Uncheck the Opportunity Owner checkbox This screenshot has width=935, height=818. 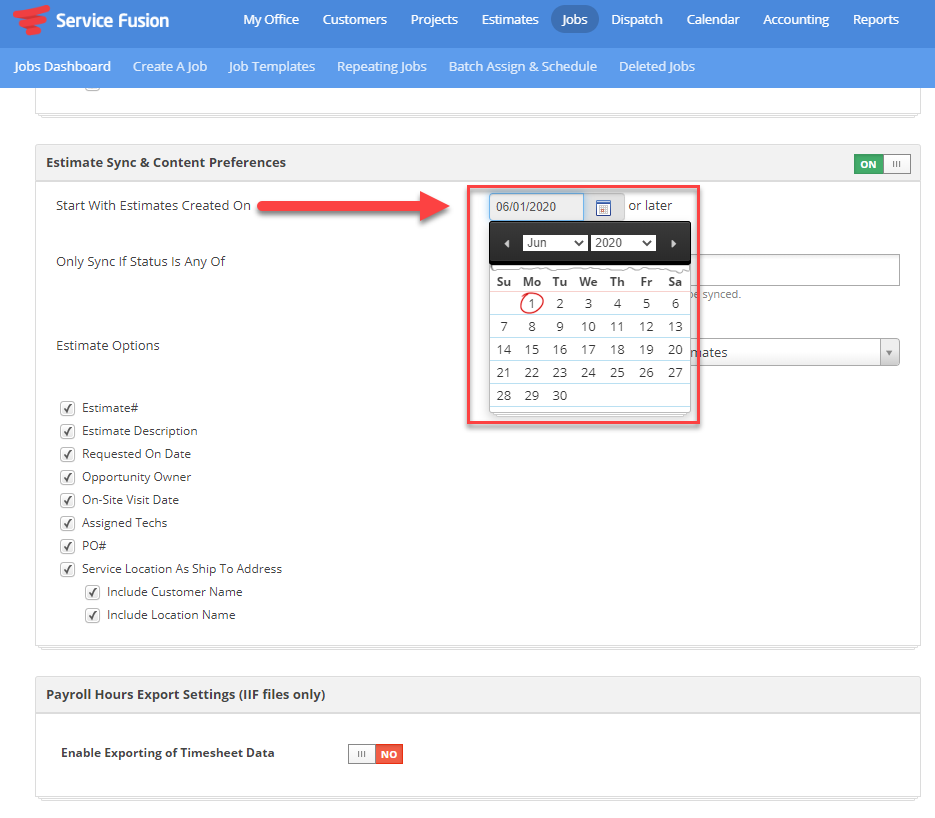pyautogui.click(x=68, y=477)
